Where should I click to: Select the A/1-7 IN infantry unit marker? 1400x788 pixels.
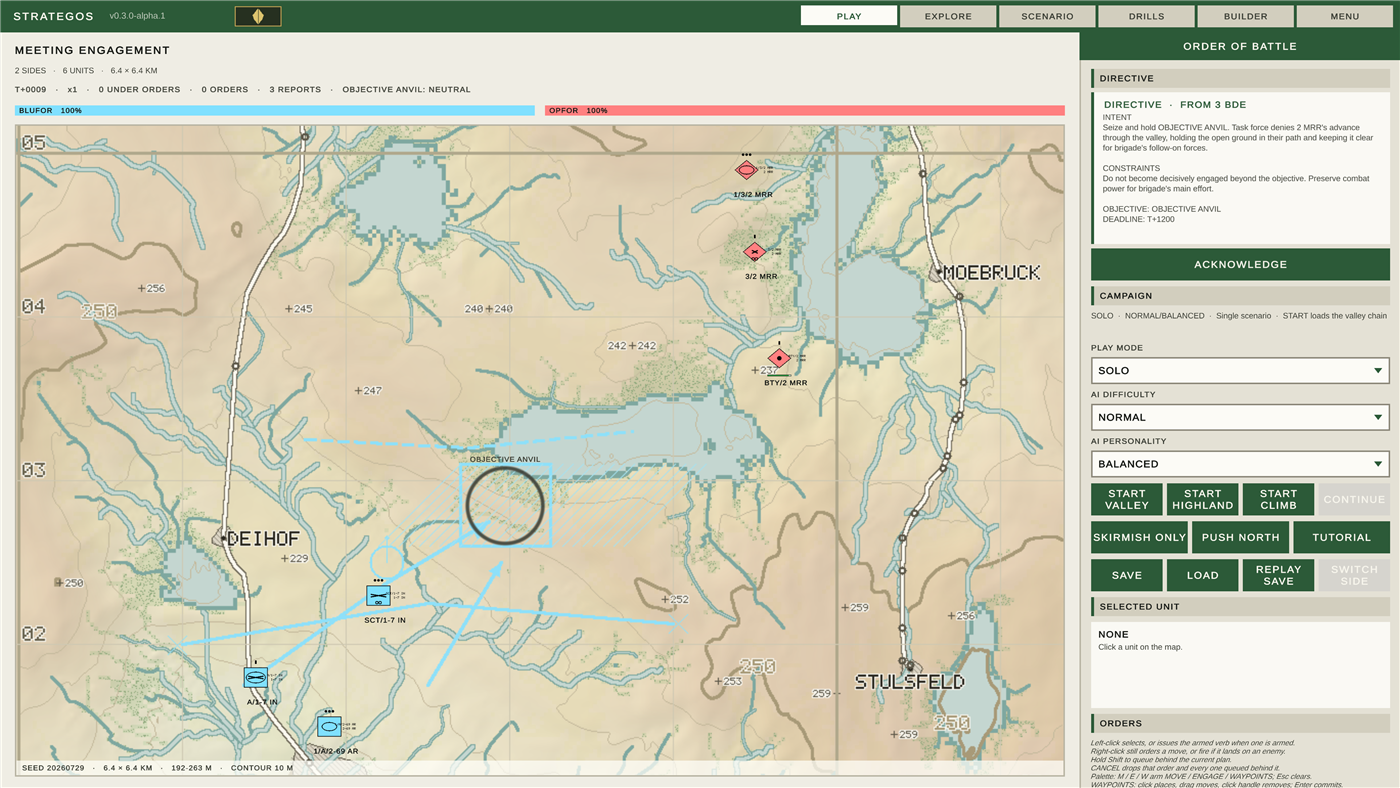point(256,677)
